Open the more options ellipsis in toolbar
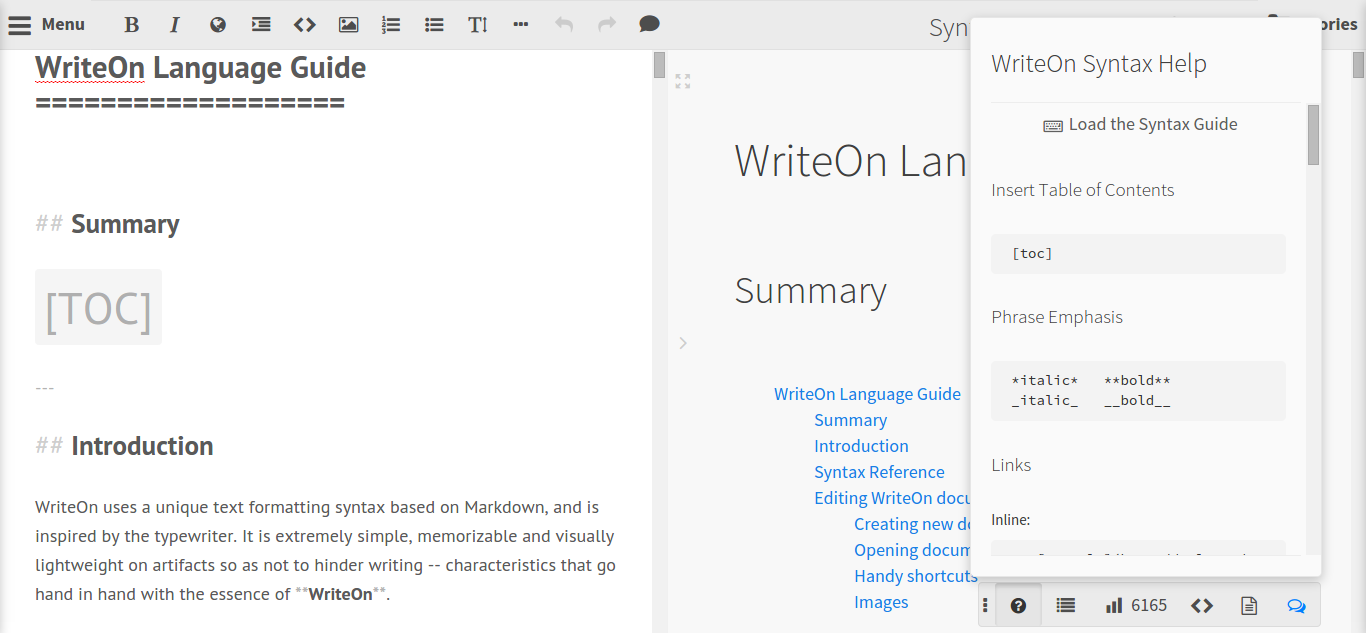Viewport: 1366px width, 633px height. (520, 25)
